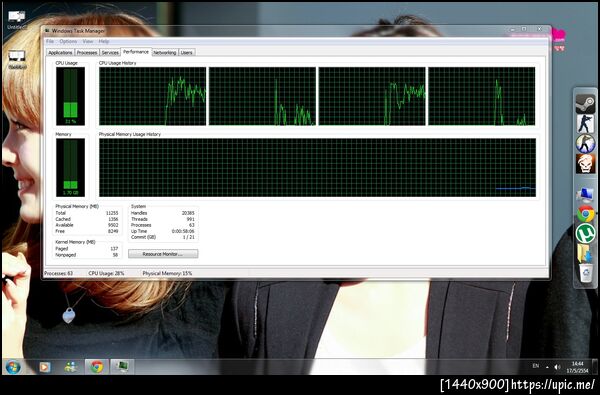Maximize the Task Manager window
The image size is (600, 395).
coord(524,29)
